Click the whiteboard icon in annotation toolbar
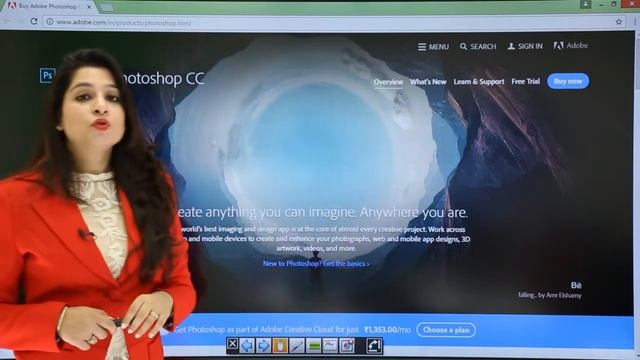 click(x=330, y=346)
